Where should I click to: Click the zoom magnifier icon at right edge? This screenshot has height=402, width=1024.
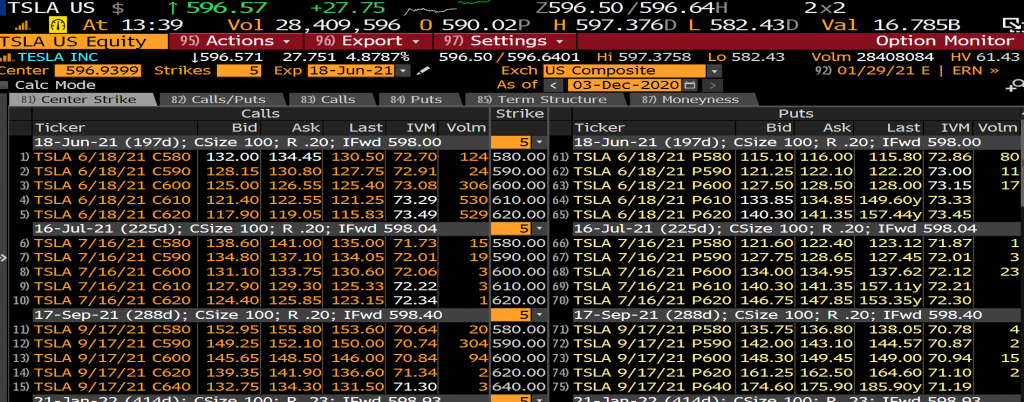pyautogui.click(x=1016, y=85)
